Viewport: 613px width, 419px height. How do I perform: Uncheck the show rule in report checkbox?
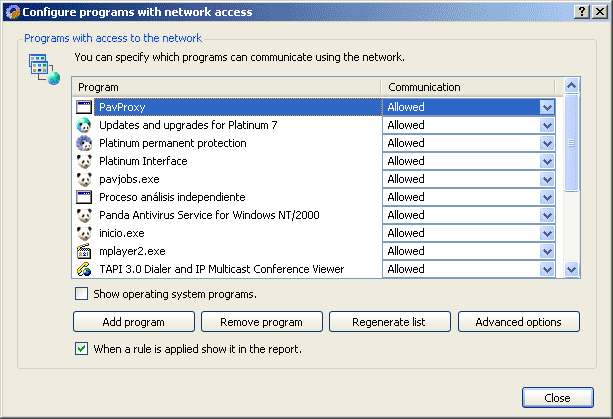81,349
